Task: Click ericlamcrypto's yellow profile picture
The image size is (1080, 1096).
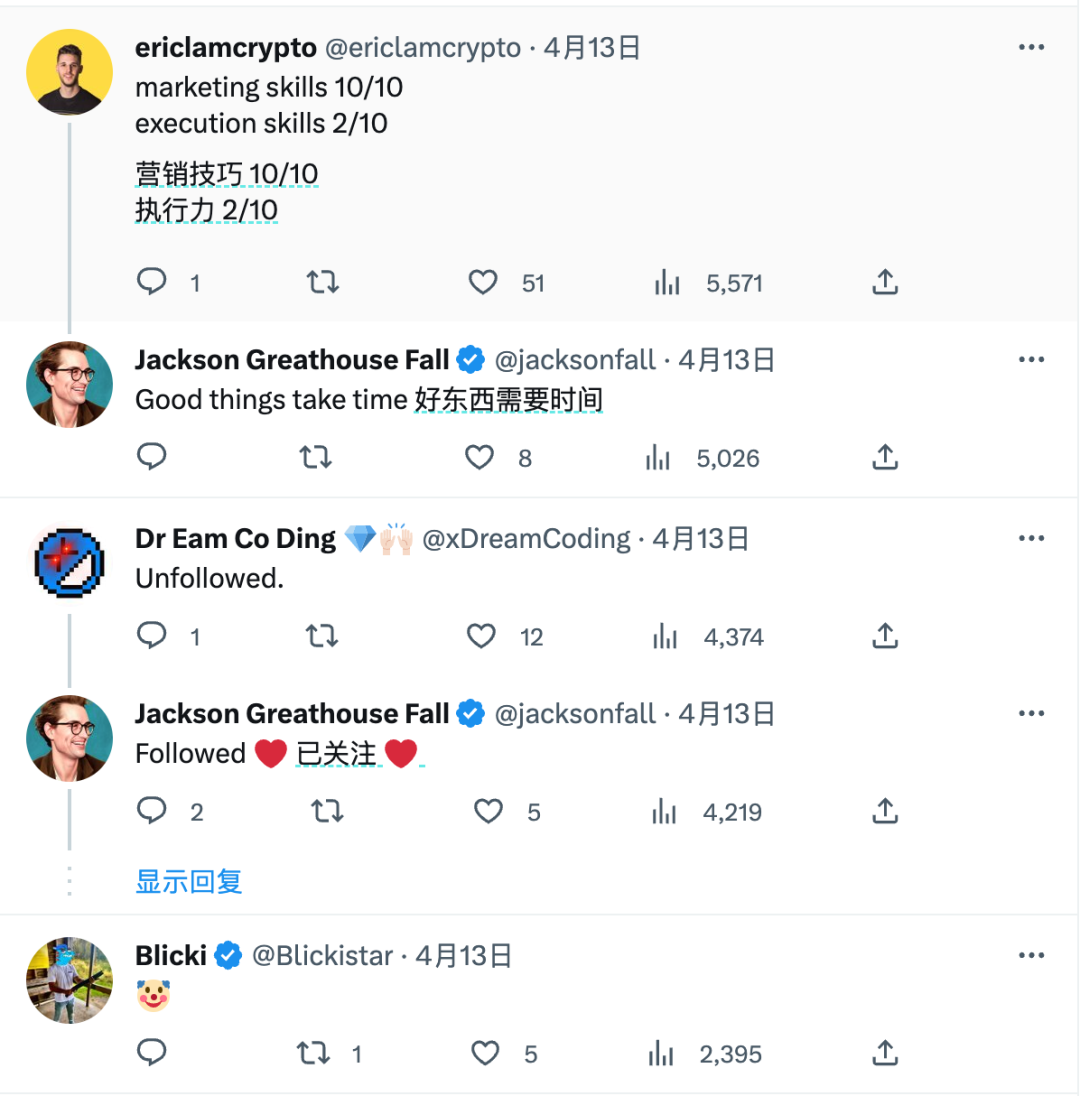Action: (x=69, y=71)
